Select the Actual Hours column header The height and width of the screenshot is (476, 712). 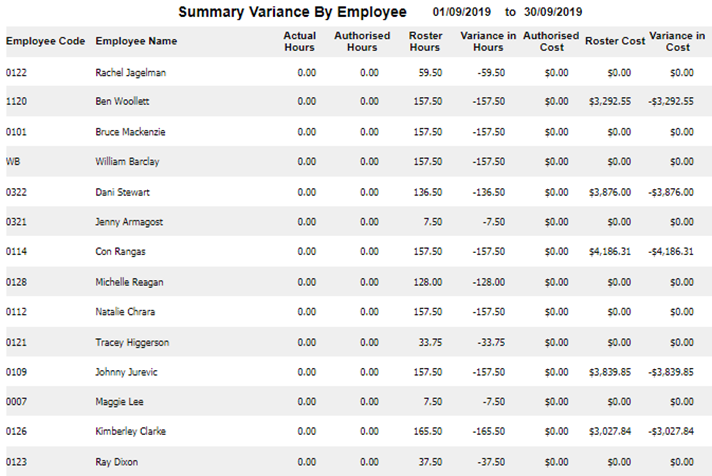pos(299,41)
